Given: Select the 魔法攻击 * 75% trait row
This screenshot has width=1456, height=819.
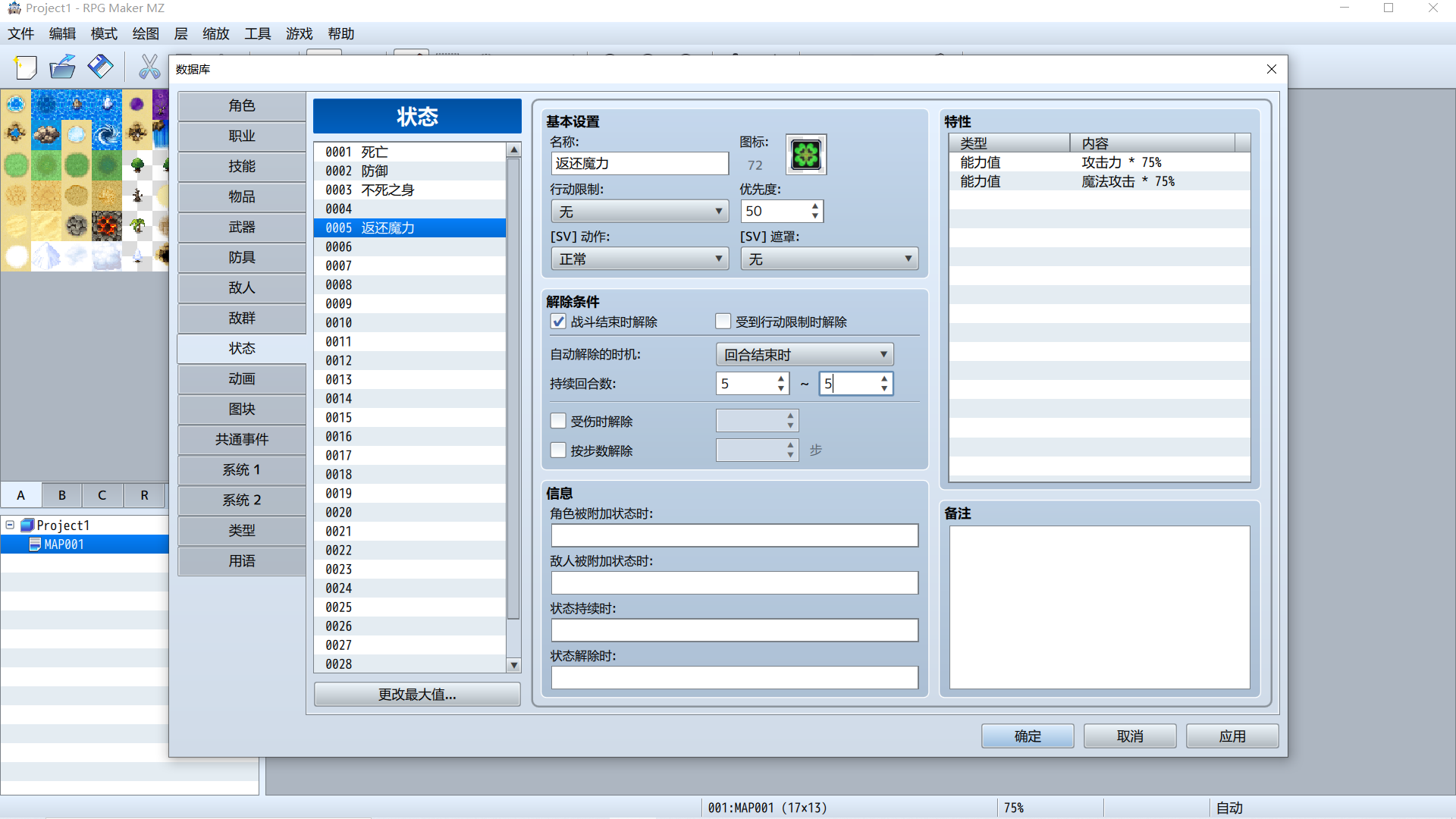Looking at the screenshot, I should (1100, 182).
